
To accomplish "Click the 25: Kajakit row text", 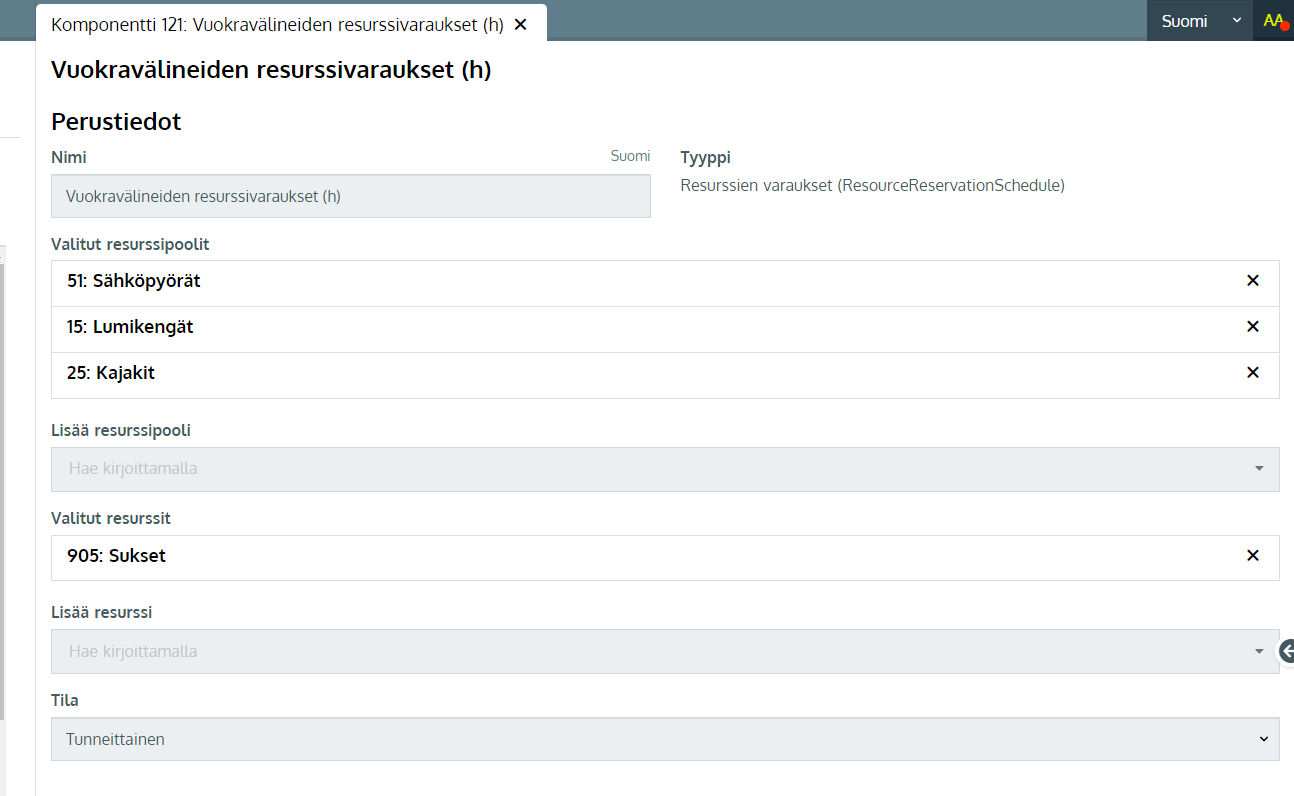I will 111,373.
